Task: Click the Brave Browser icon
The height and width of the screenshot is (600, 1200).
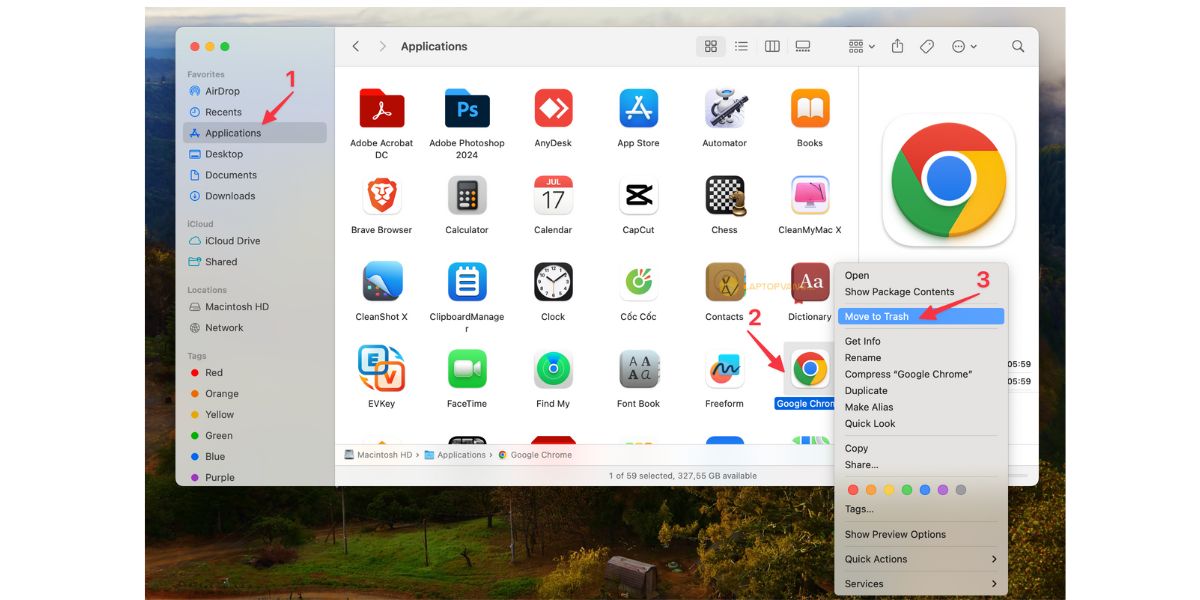Action: click(x=381, y=195)
